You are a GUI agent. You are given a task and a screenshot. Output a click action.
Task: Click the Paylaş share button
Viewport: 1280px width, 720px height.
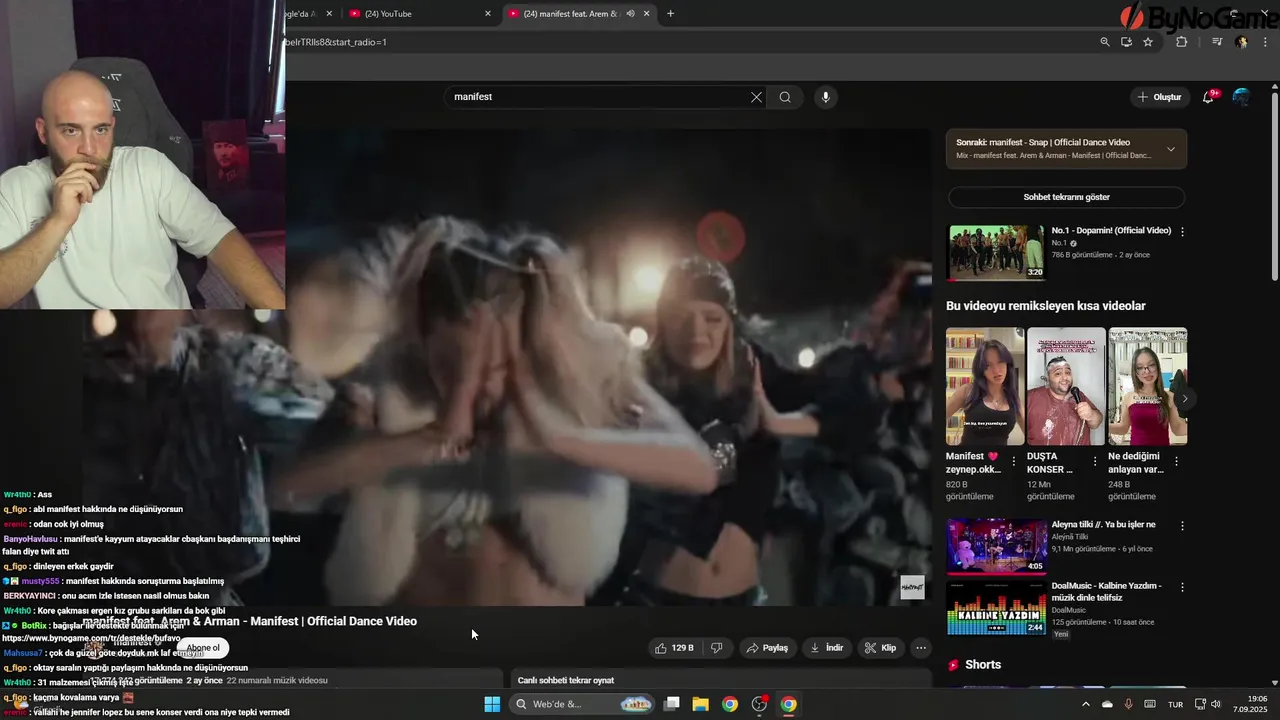tap(767, 648)
